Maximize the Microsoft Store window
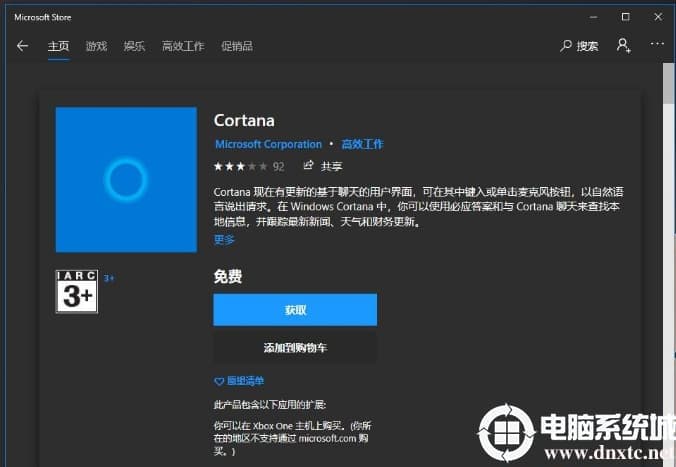Viewport: 676px width, 467px height. coord(626,17)
